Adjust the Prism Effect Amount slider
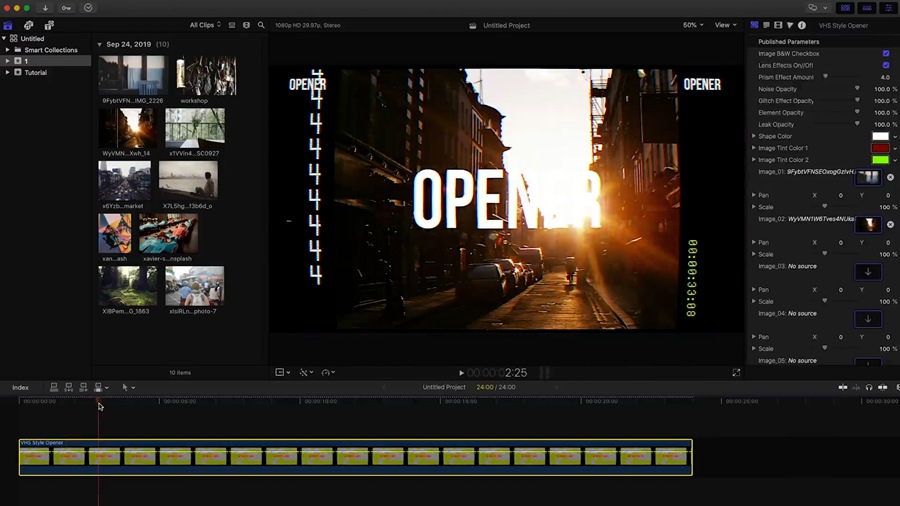This screenshot has width=900, height=506. (x=825, y=77)
